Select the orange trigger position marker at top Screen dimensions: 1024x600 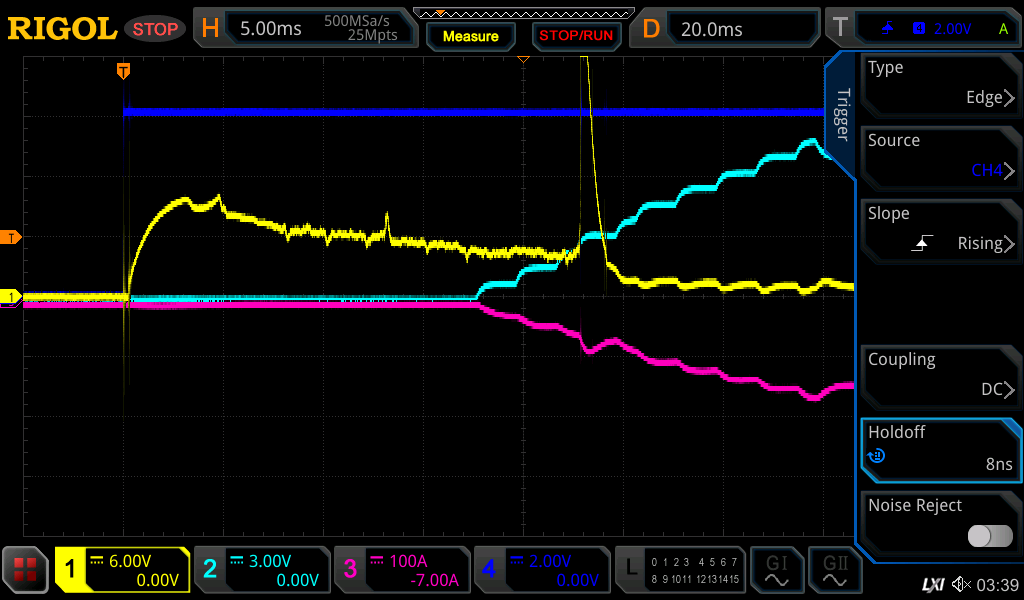(x=123, y=71)
